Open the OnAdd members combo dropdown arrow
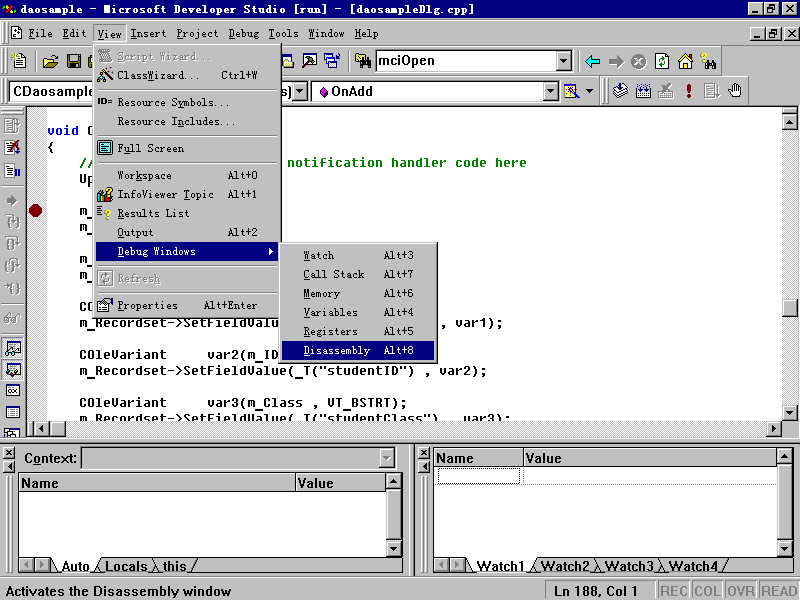Screen dimensions: 800x600 550,92
